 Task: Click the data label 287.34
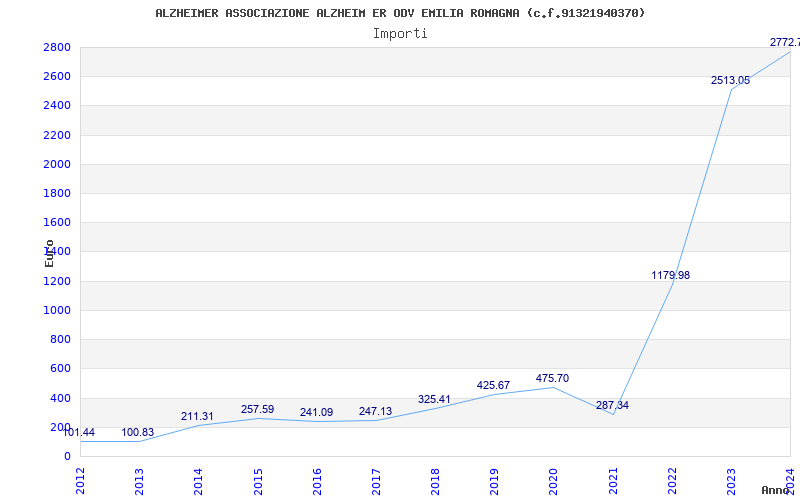pyautogui.click(x=612, y=406)
